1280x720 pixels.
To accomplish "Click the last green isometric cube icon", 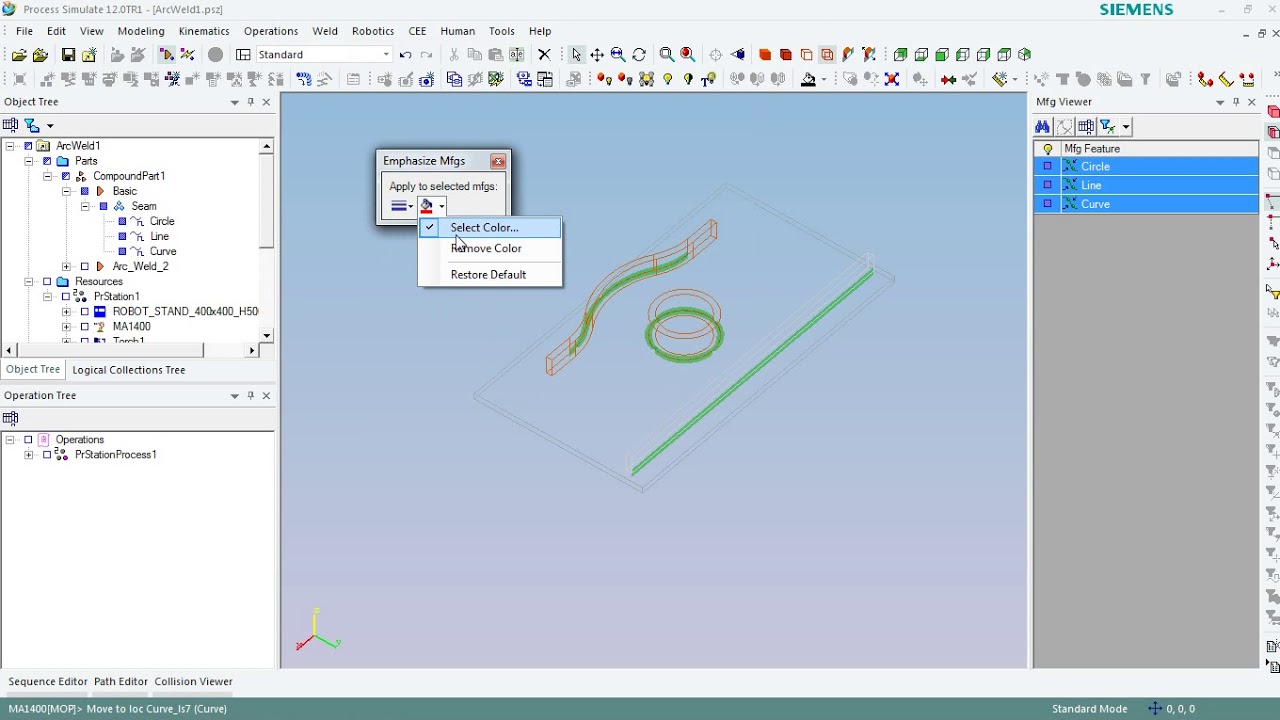I will [1025, 55].
